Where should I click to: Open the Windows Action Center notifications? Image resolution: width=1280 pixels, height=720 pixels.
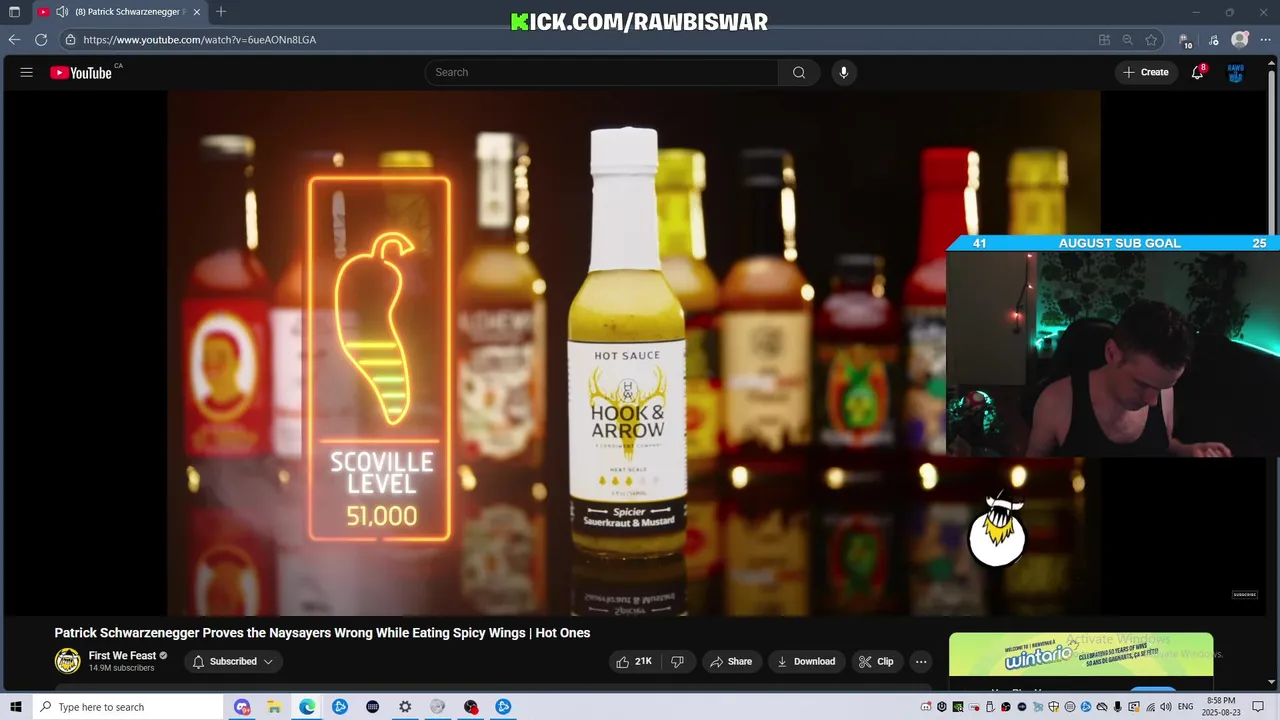(x=1258, y=707)
